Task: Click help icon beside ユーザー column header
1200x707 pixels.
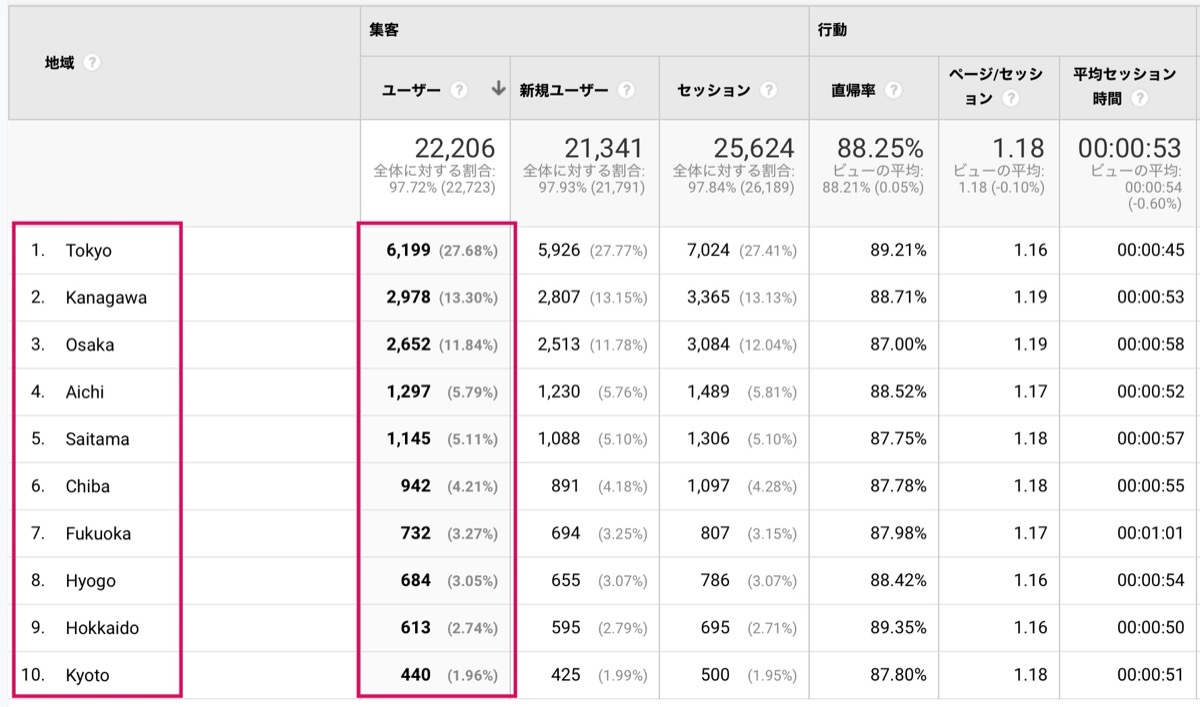Action: (x=459, y=90)
